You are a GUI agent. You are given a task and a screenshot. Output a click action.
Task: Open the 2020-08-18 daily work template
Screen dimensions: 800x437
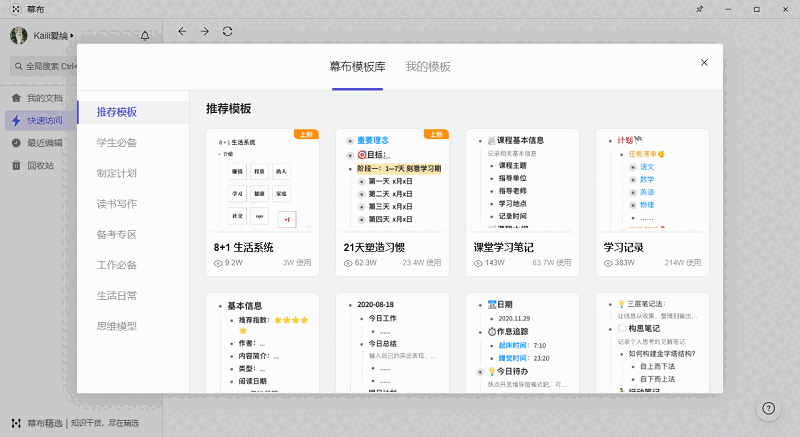392,343
